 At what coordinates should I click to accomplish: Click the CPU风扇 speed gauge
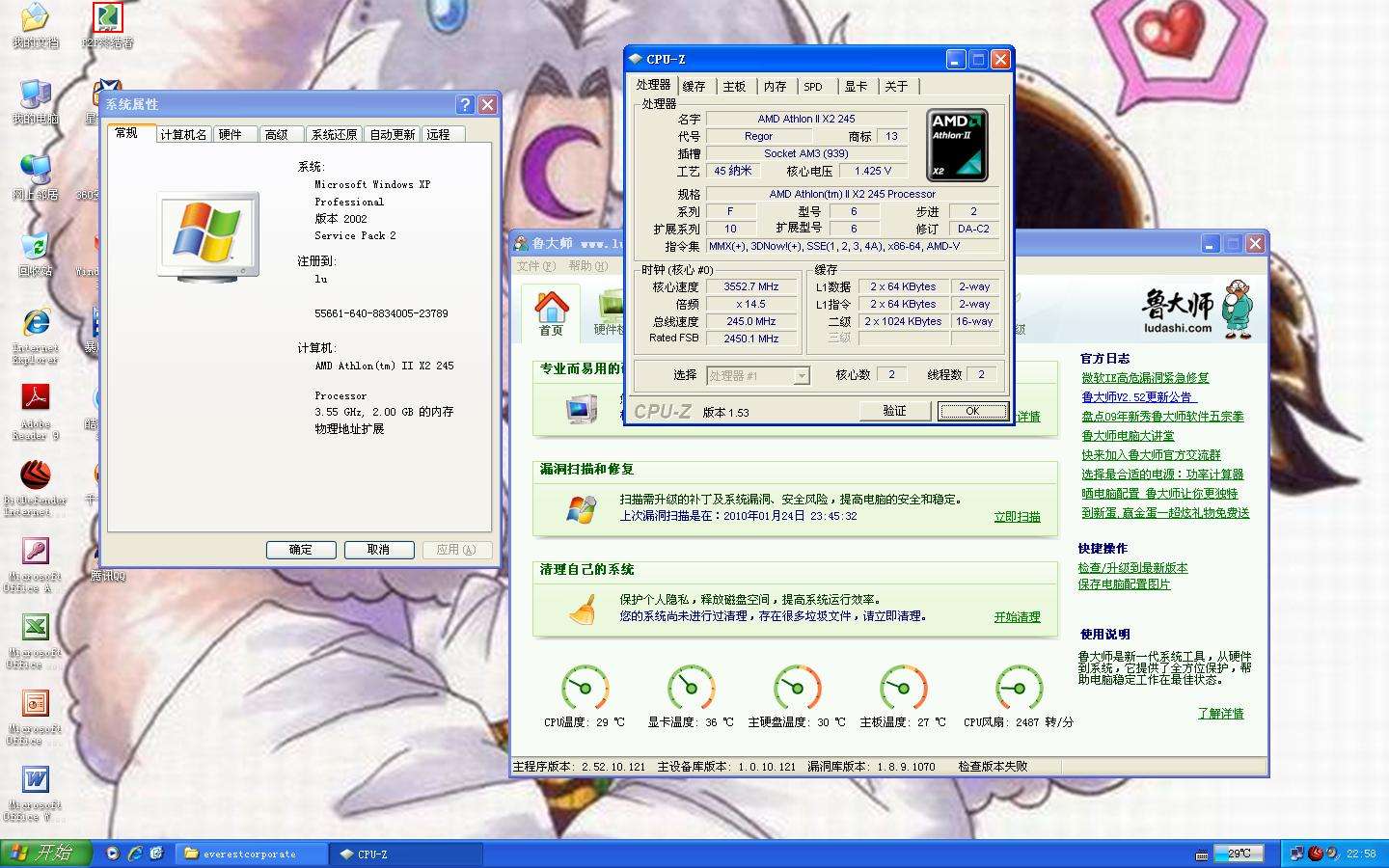point(1019,689)
